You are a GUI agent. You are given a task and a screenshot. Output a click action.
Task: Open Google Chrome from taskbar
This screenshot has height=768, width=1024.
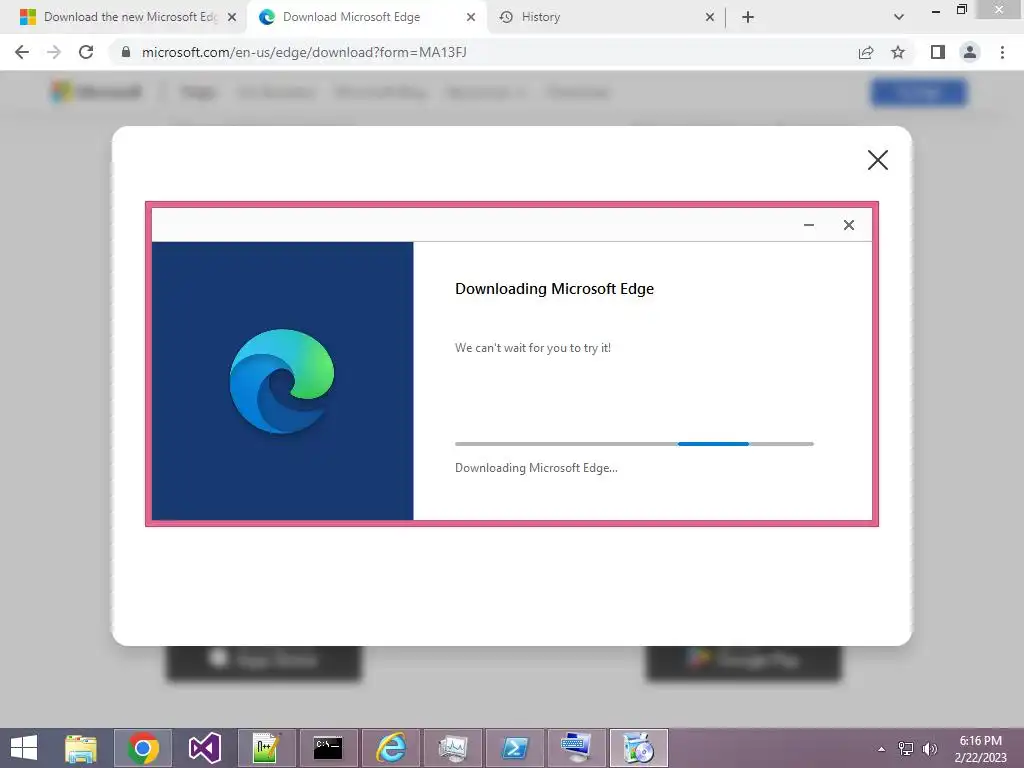click(x=143, y=748)
